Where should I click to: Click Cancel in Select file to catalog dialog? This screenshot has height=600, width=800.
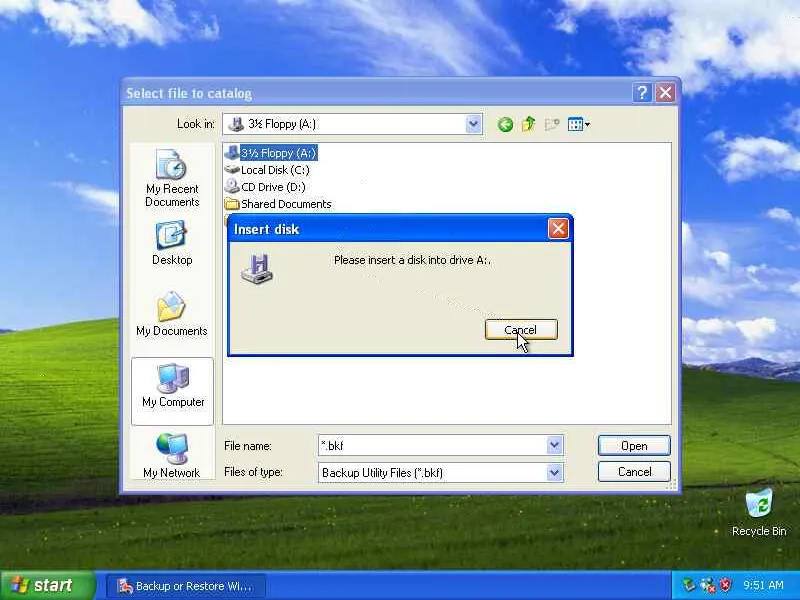pos(634,471)
